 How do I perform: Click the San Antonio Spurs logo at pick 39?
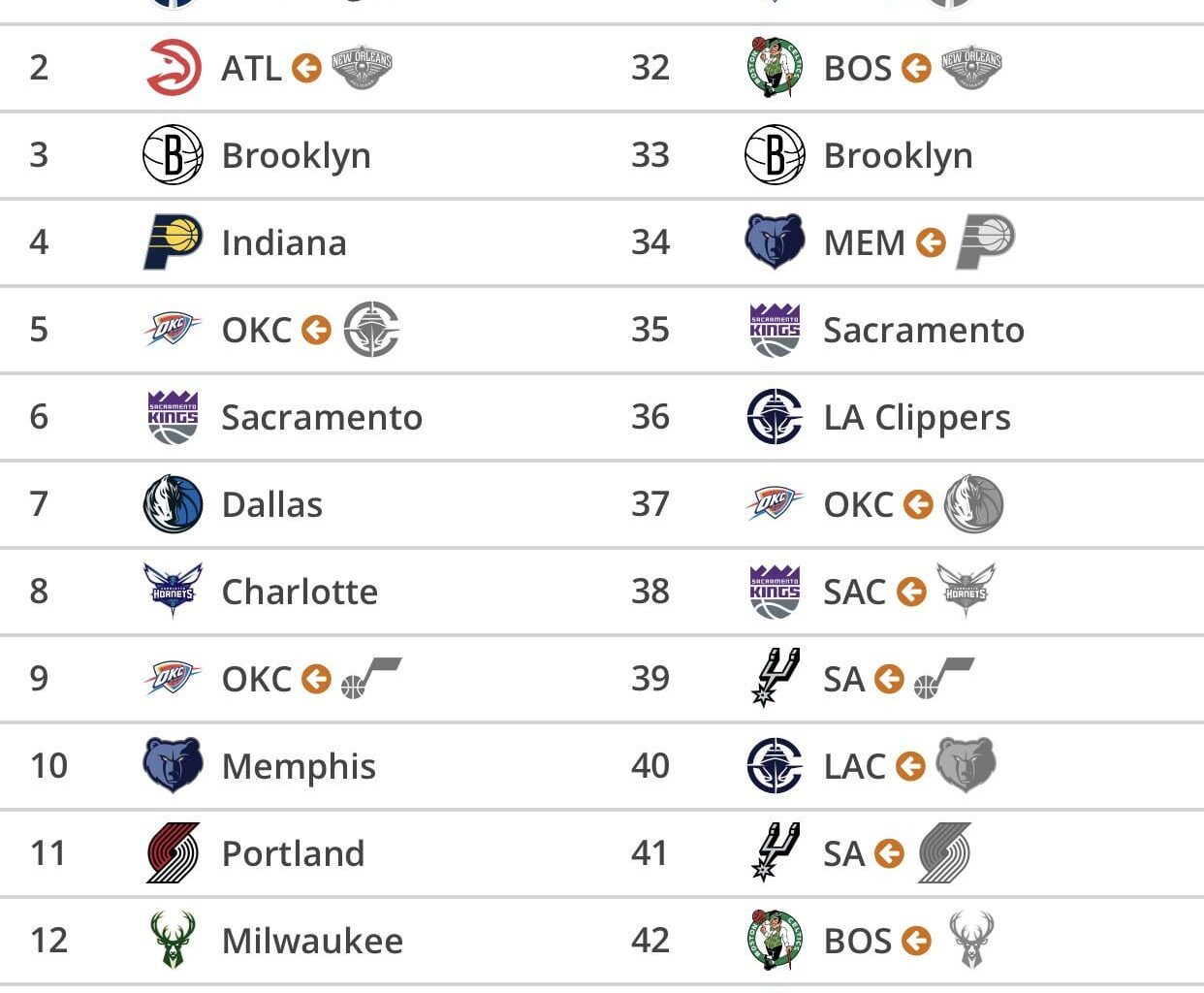click(775, 677)
